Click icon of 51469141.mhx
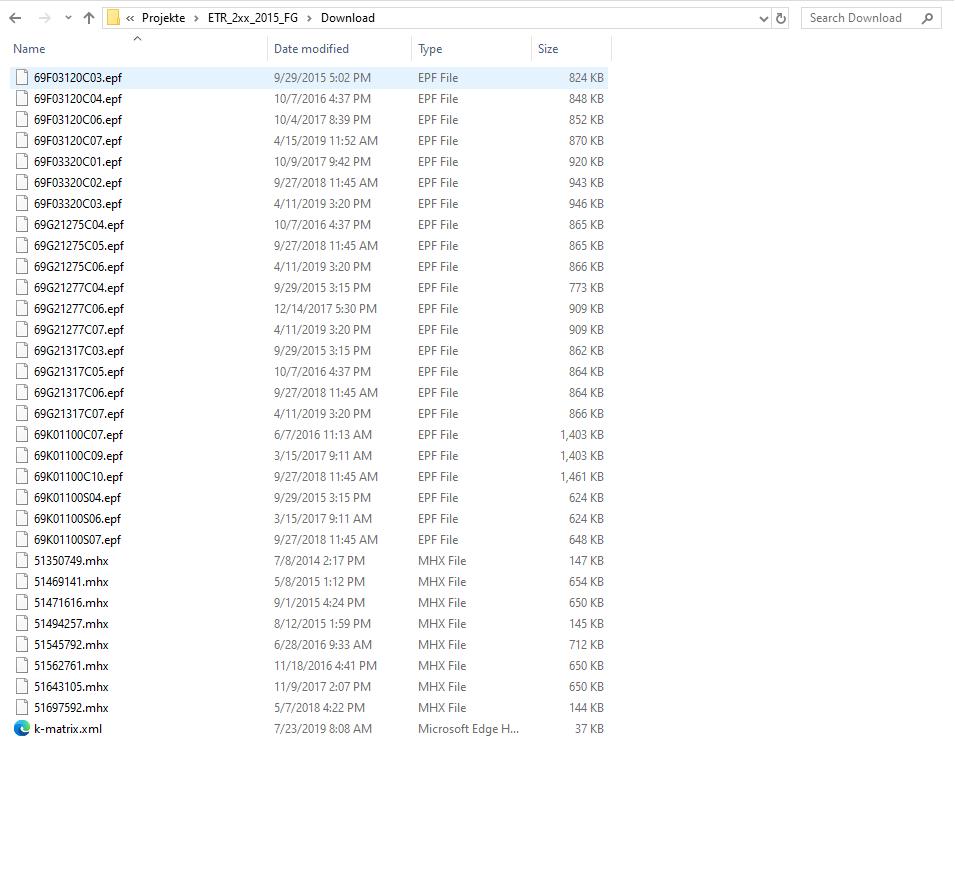 click(x=22, y=582)
